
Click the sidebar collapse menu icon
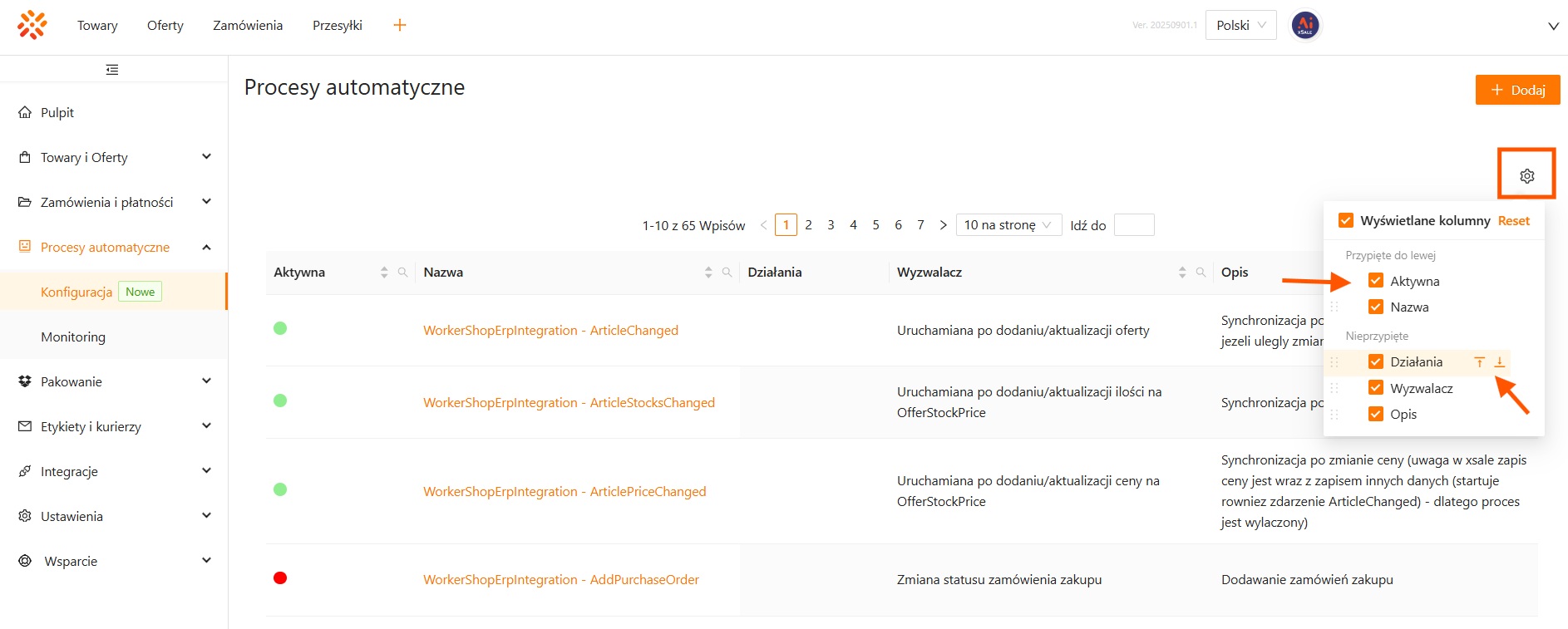point(112,70)
